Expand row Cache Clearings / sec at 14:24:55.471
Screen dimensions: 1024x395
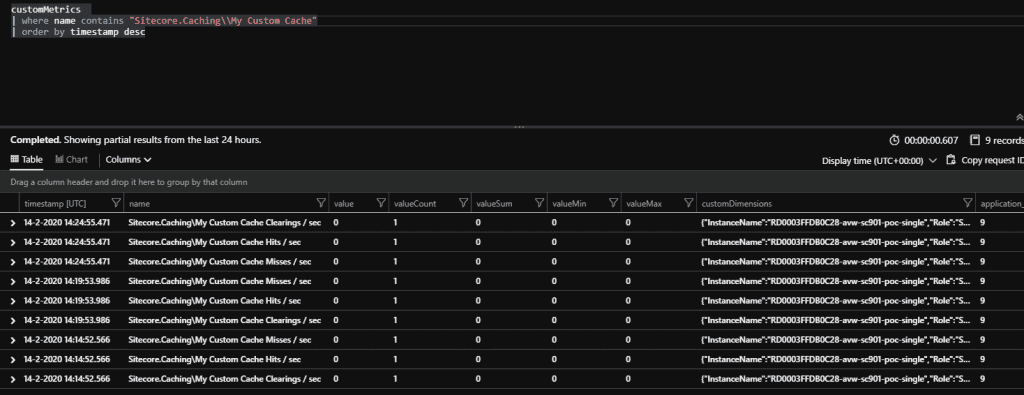(x=12, y=223)
